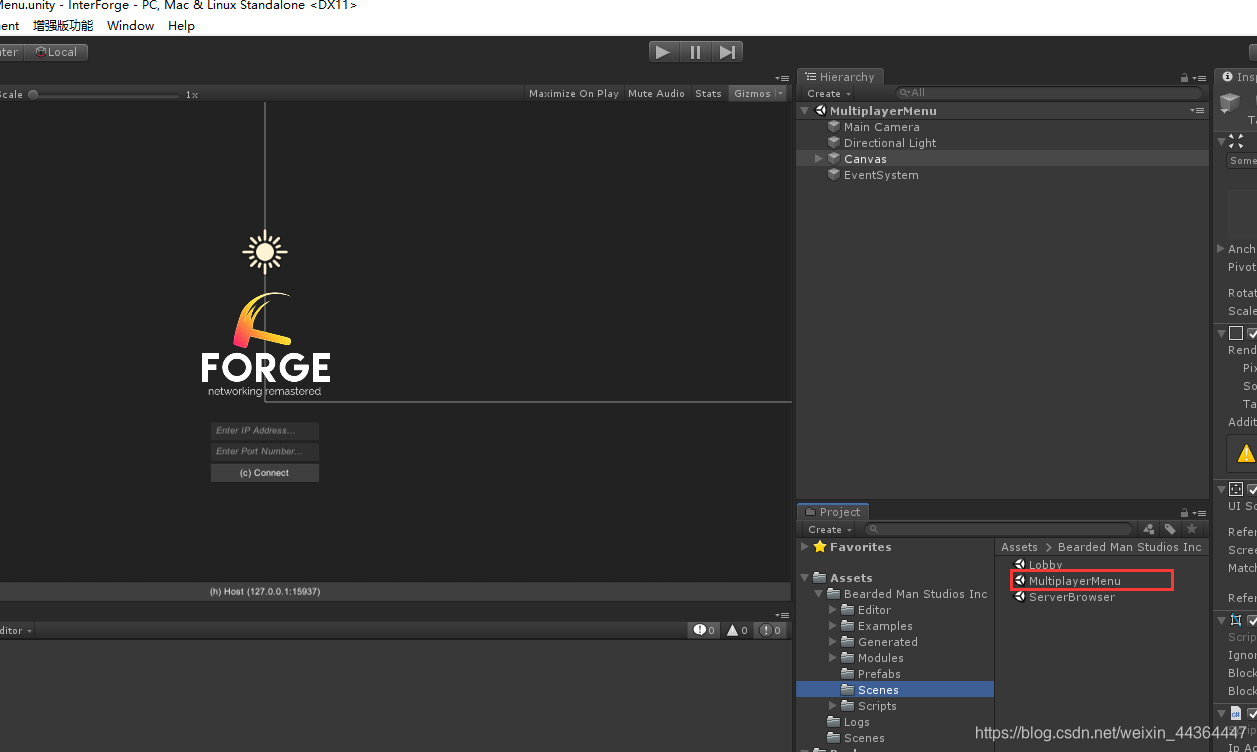1257x752 pixels.
Task: Select the highlighted Scenes folder
Action: point(895,690)
